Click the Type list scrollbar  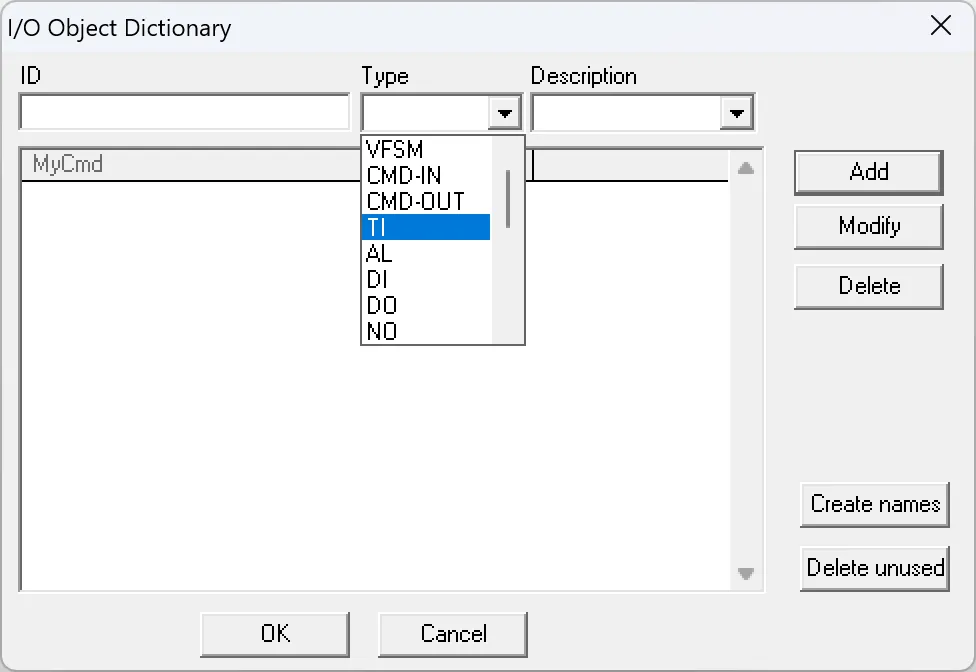pyautogui.click(x=507, y=200)
